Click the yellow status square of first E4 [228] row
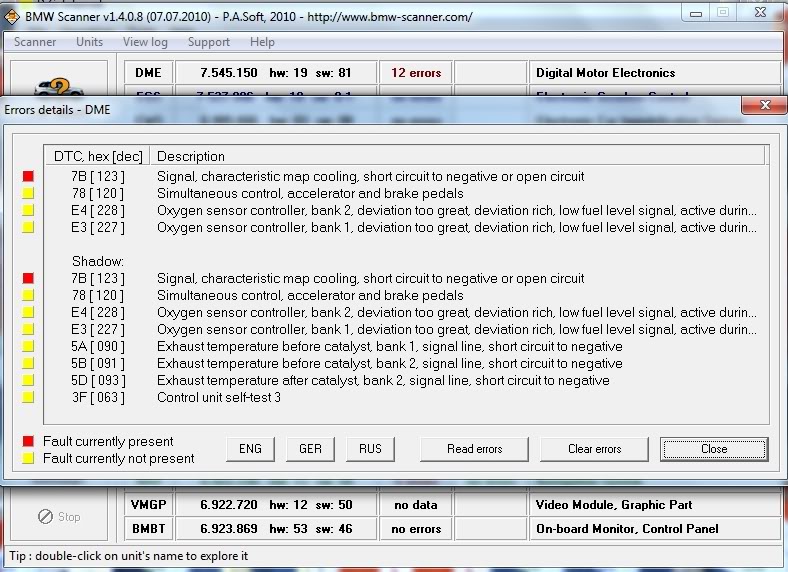 [x=28, y=210]
